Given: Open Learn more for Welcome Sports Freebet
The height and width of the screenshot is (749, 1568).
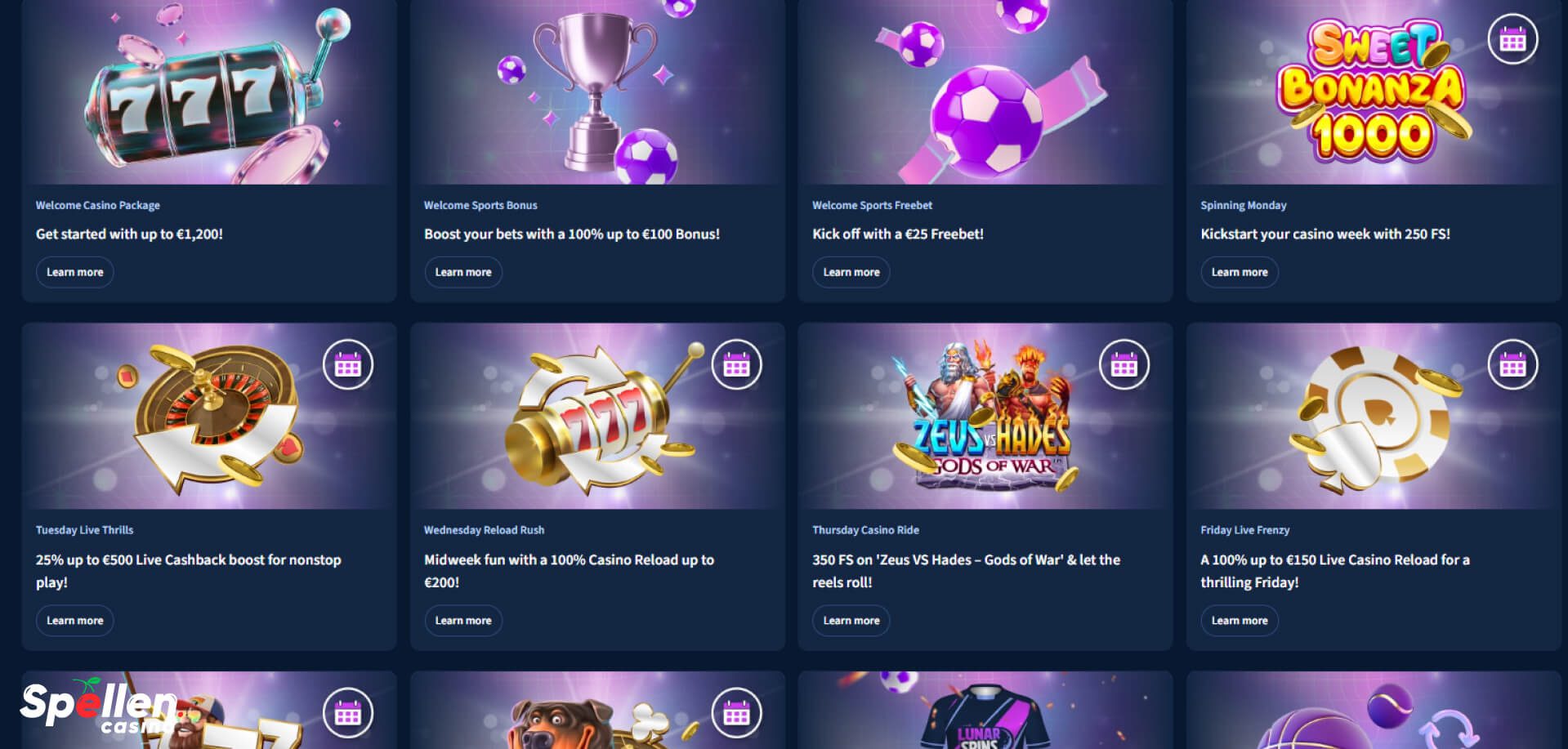Looking at the screenshot, I should click(x=851, y=272).
